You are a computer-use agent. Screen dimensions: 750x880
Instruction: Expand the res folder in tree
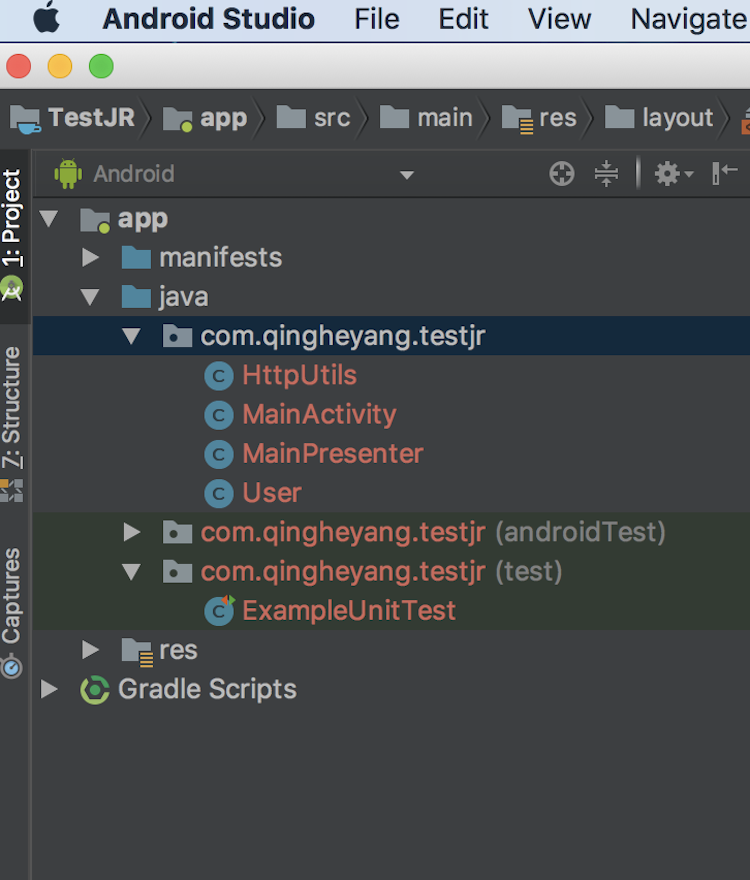pyautogui.click(x=90, y=650)
